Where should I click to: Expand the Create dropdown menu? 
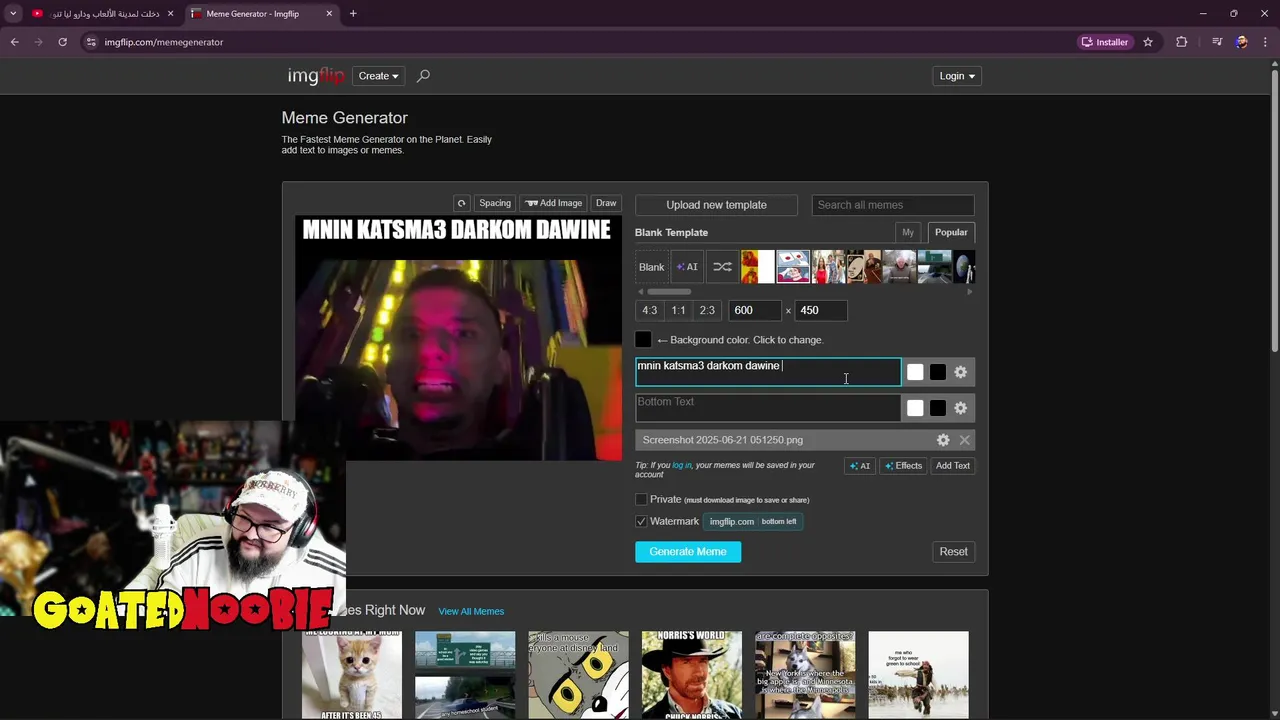[x=378, y=76]
